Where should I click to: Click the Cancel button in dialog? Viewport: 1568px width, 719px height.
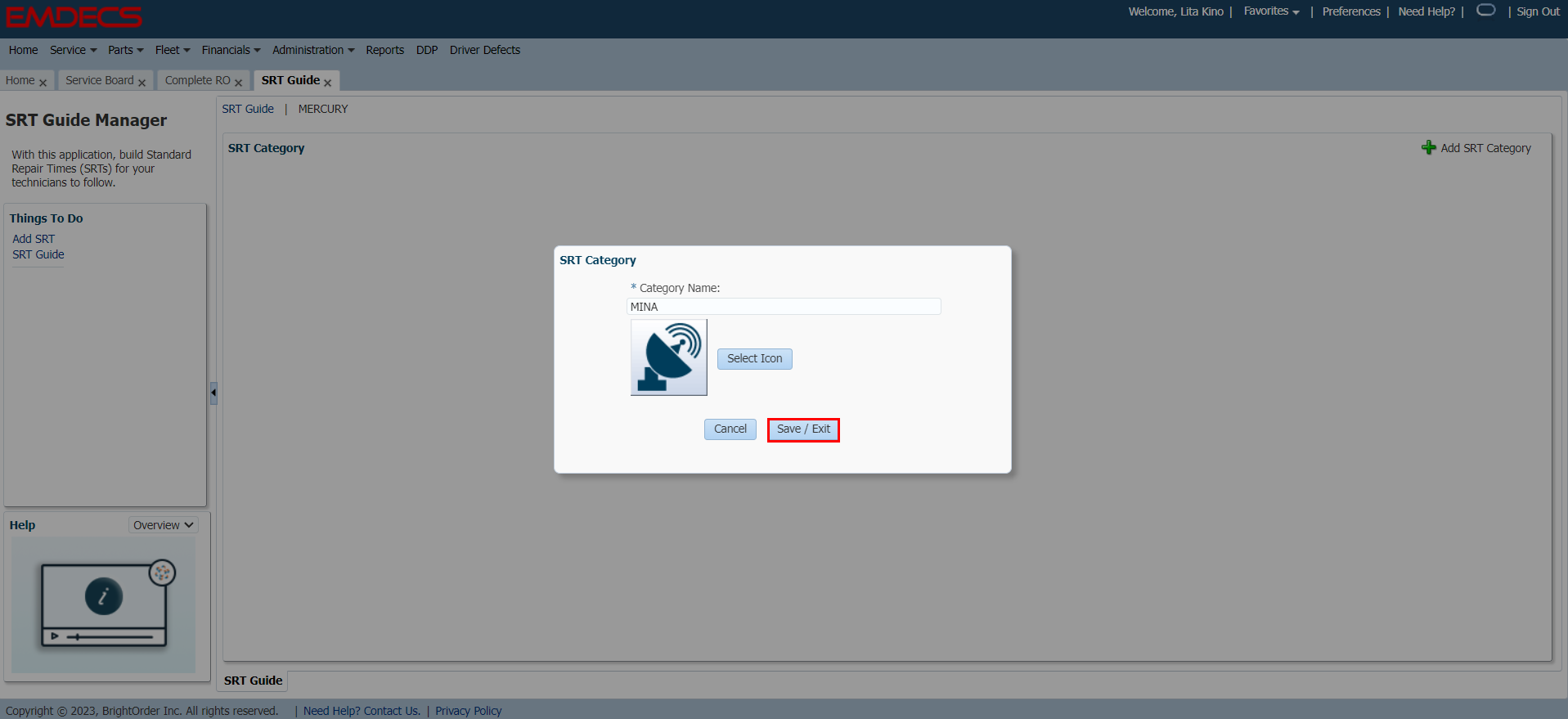tap(730, 429)
